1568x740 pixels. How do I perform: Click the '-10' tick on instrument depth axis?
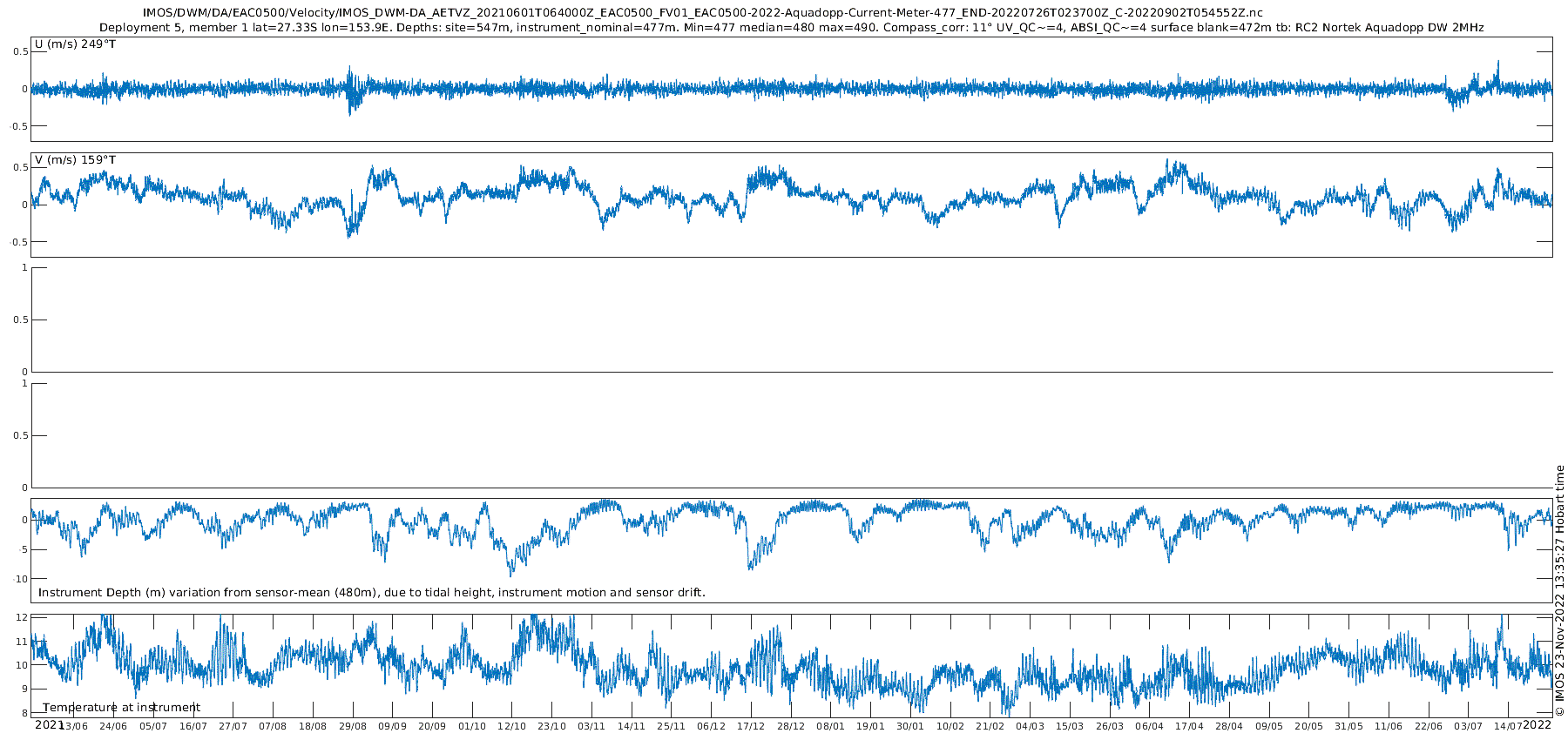(21, 579)
